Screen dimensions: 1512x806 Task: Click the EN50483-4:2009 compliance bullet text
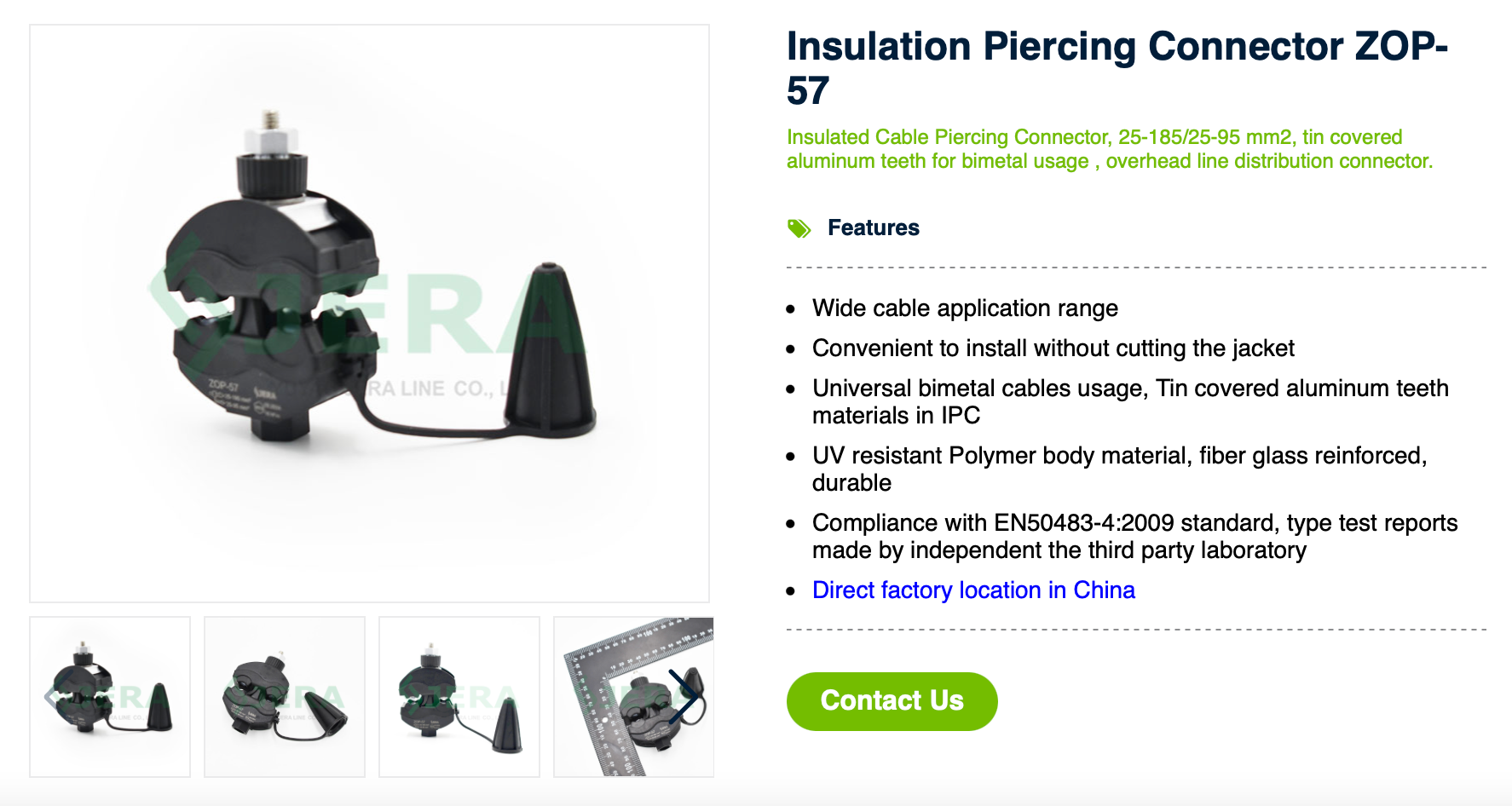tap(1134, 536)
